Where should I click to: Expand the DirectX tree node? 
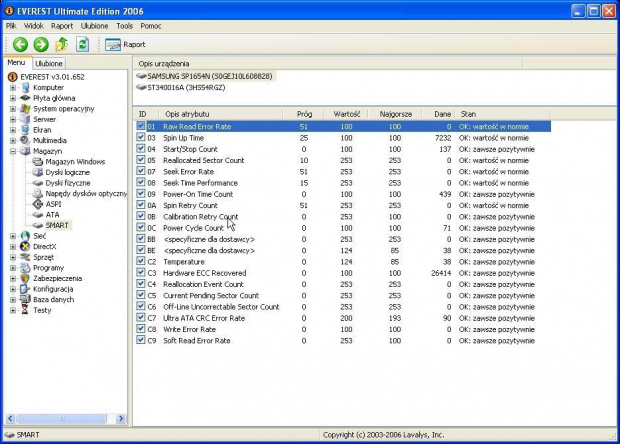(13, 247)
